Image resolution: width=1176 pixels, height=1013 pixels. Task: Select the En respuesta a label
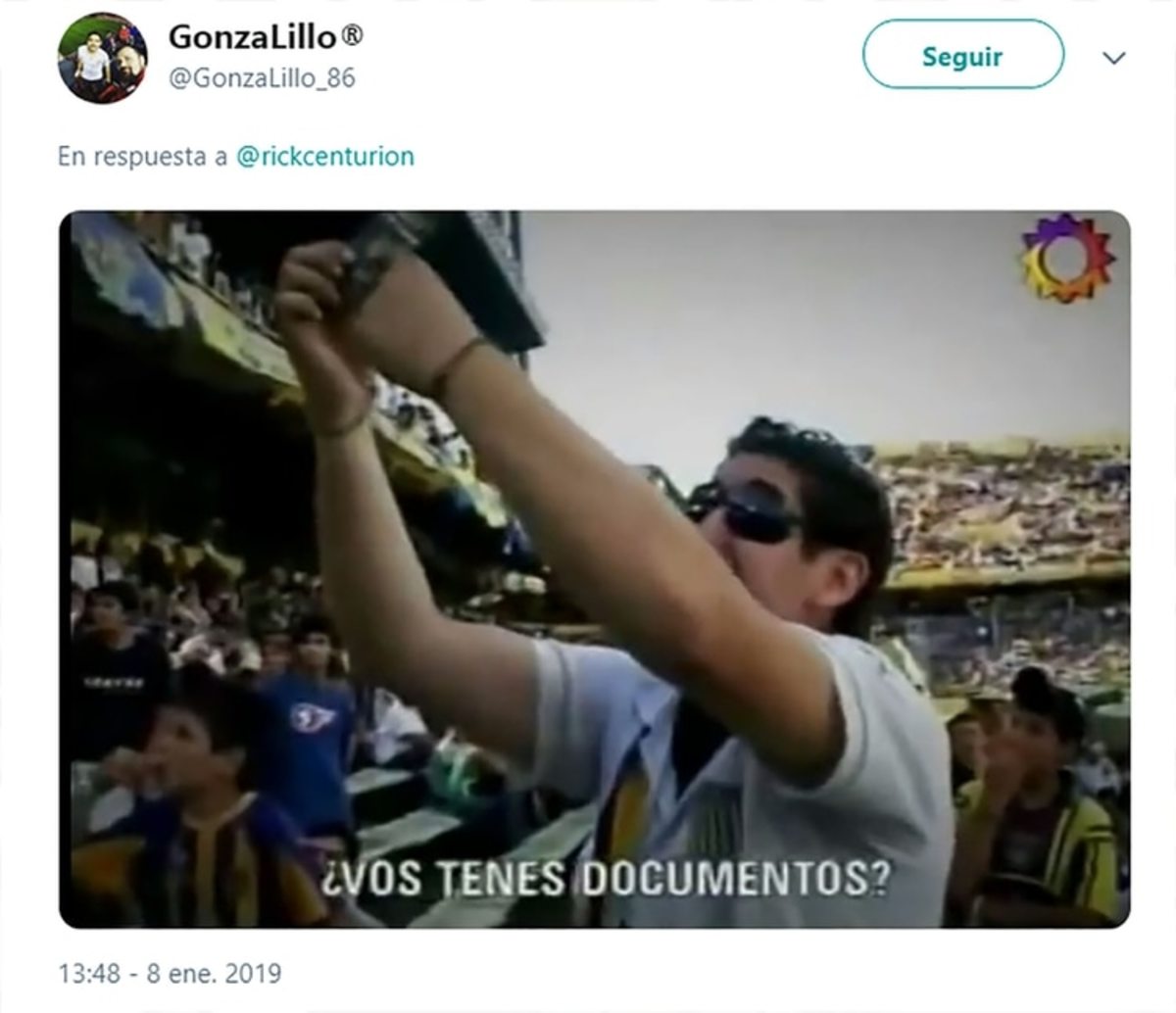point(142,157)
